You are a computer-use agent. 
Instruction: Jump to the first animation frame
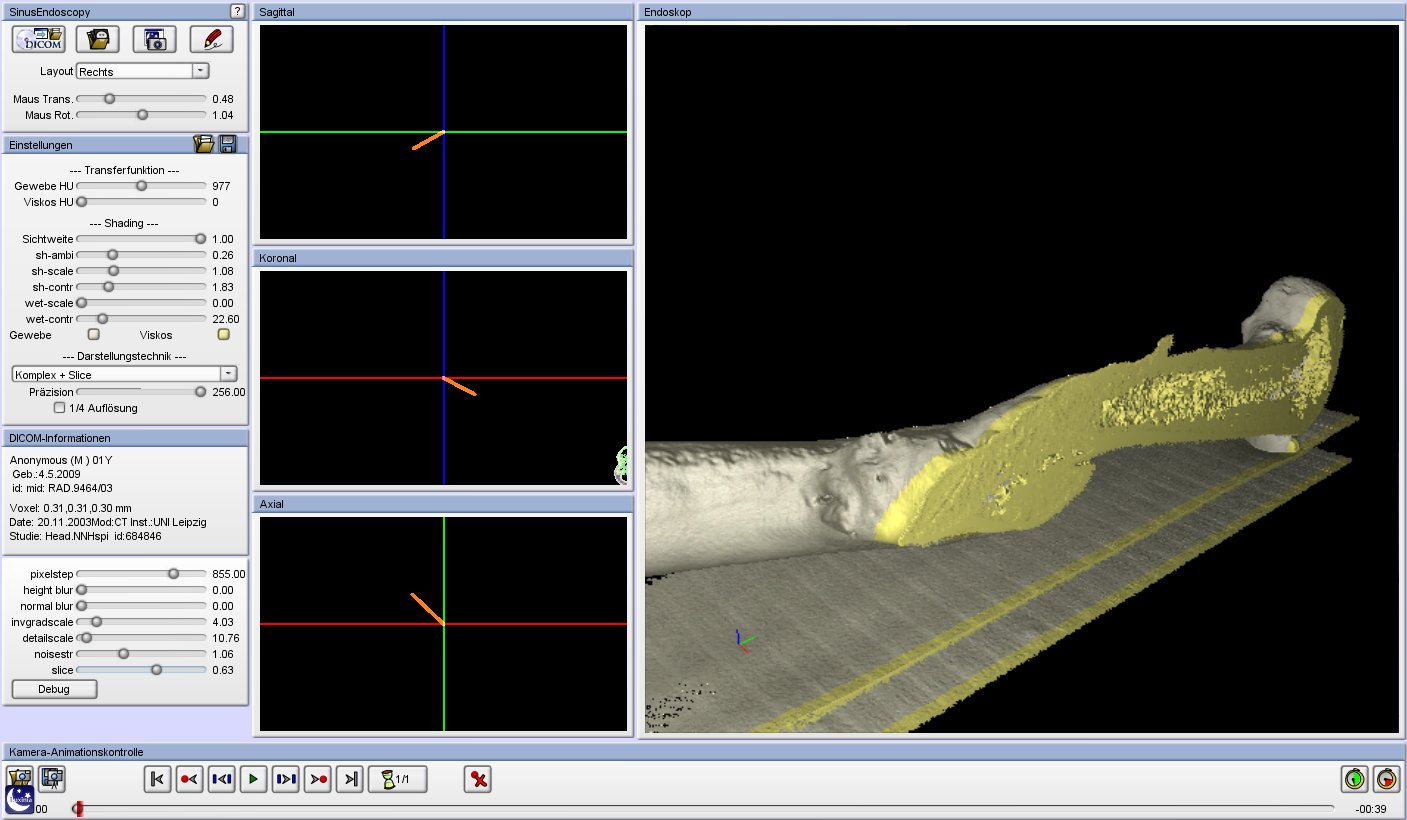click(x=157, y=779)
